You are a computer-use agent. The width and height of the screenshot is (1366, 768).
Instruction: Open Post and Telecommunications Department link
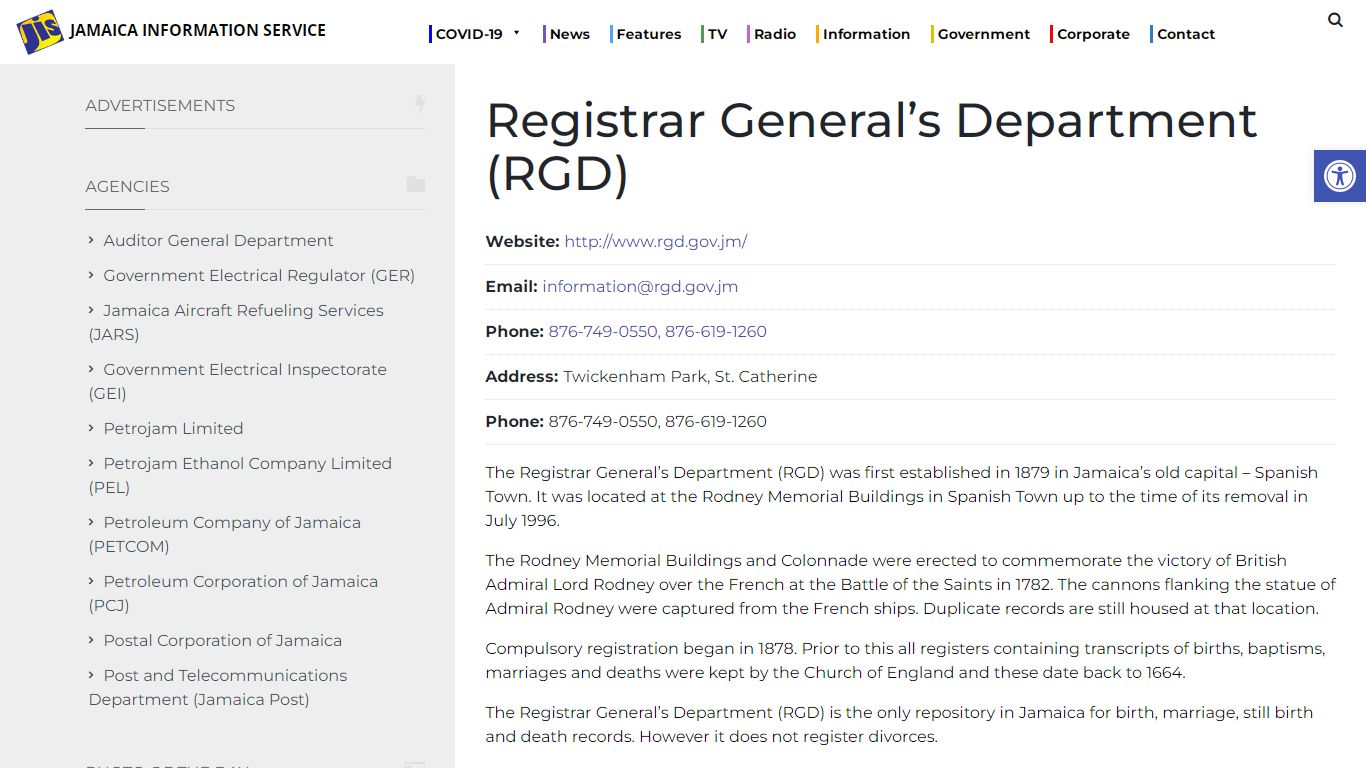point(218,687)
